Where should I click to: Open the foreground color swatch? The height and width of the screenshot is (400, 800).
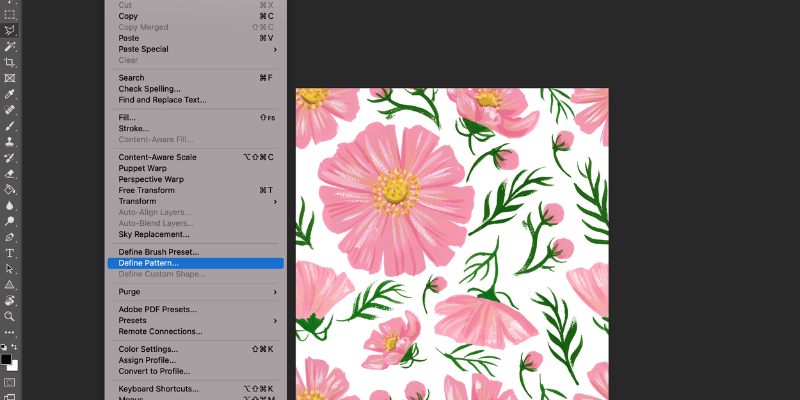tap(6, 358)
